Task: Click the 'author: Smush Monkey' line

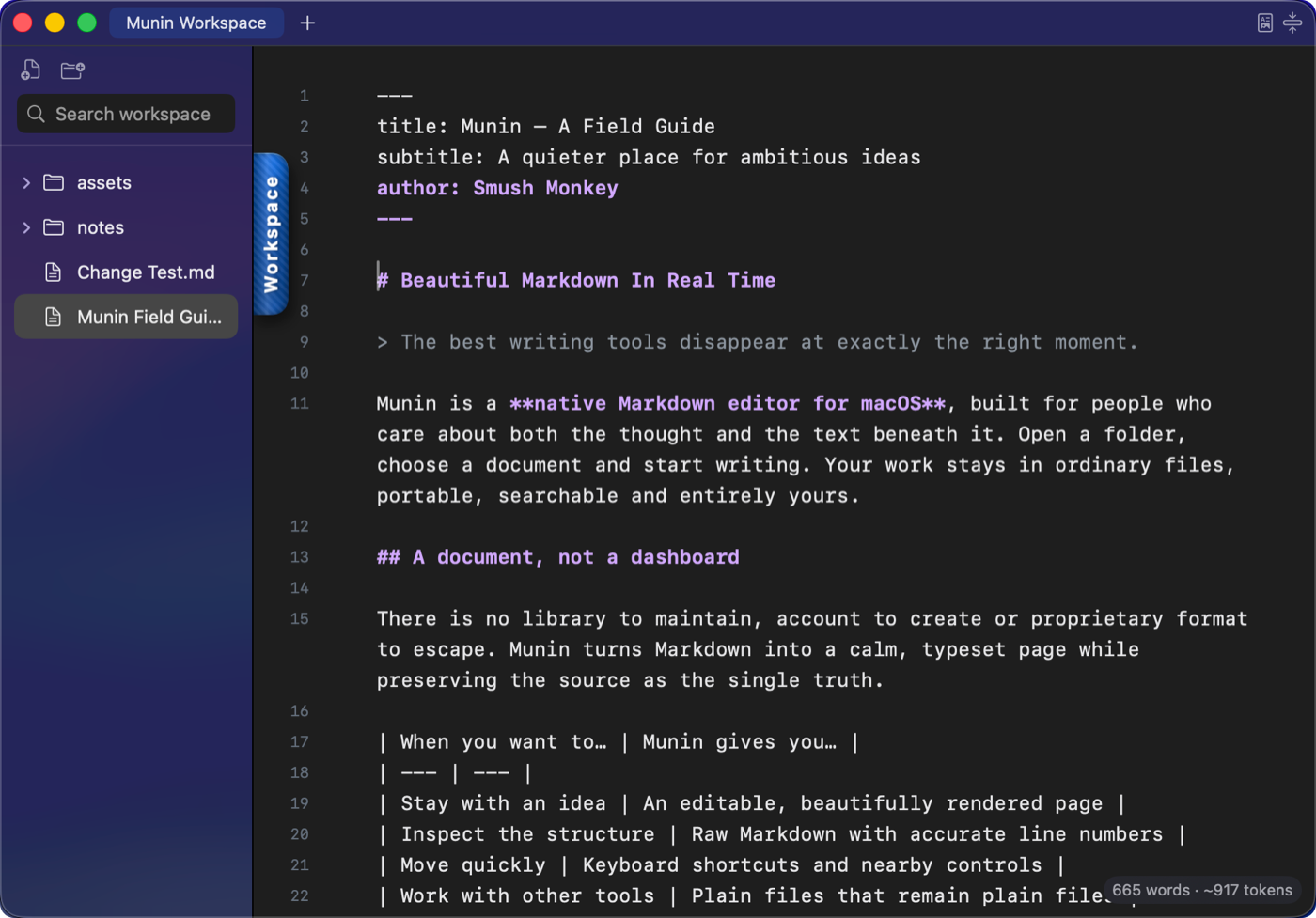Action: [497, 188]
